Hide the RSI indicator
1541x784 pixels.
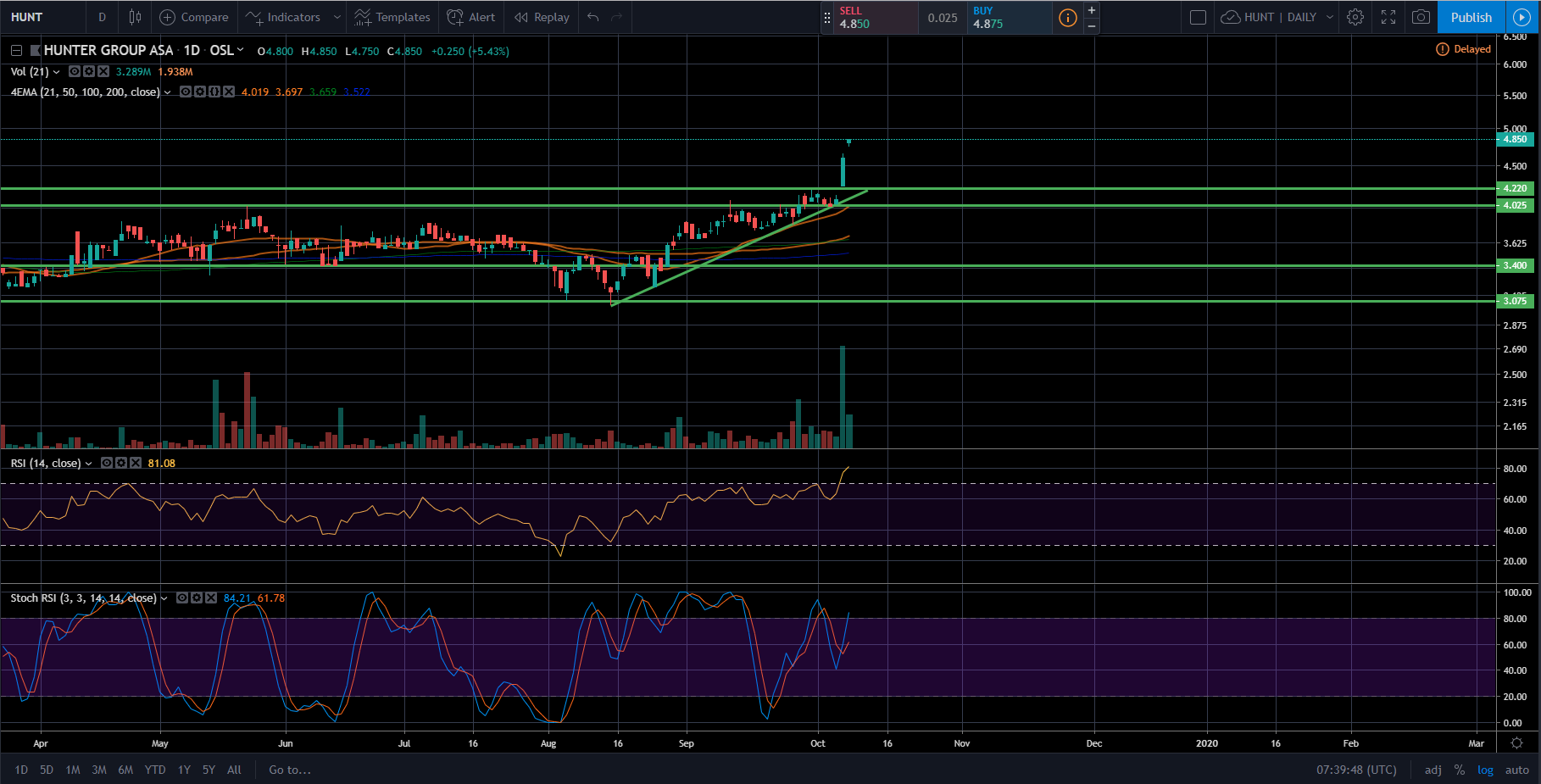(x=107, y=463)
